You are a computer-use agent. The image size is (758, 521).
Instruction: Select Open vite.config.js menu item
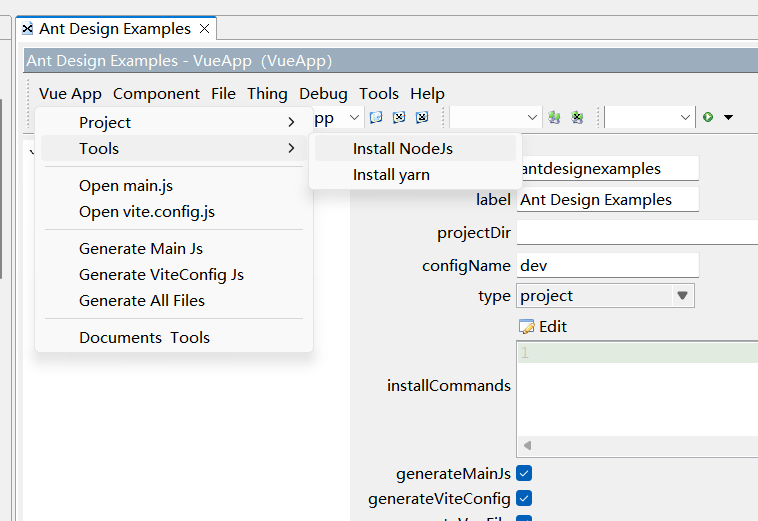pyautogui.click(x=174, y=212)
